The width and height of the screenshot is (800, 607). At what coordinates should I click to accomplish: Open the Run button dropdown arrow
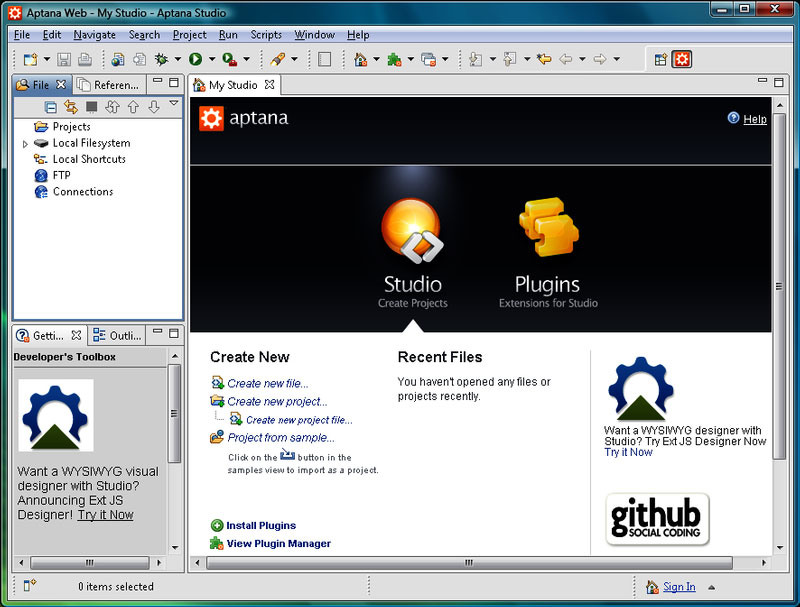click(x=212, y=60)
